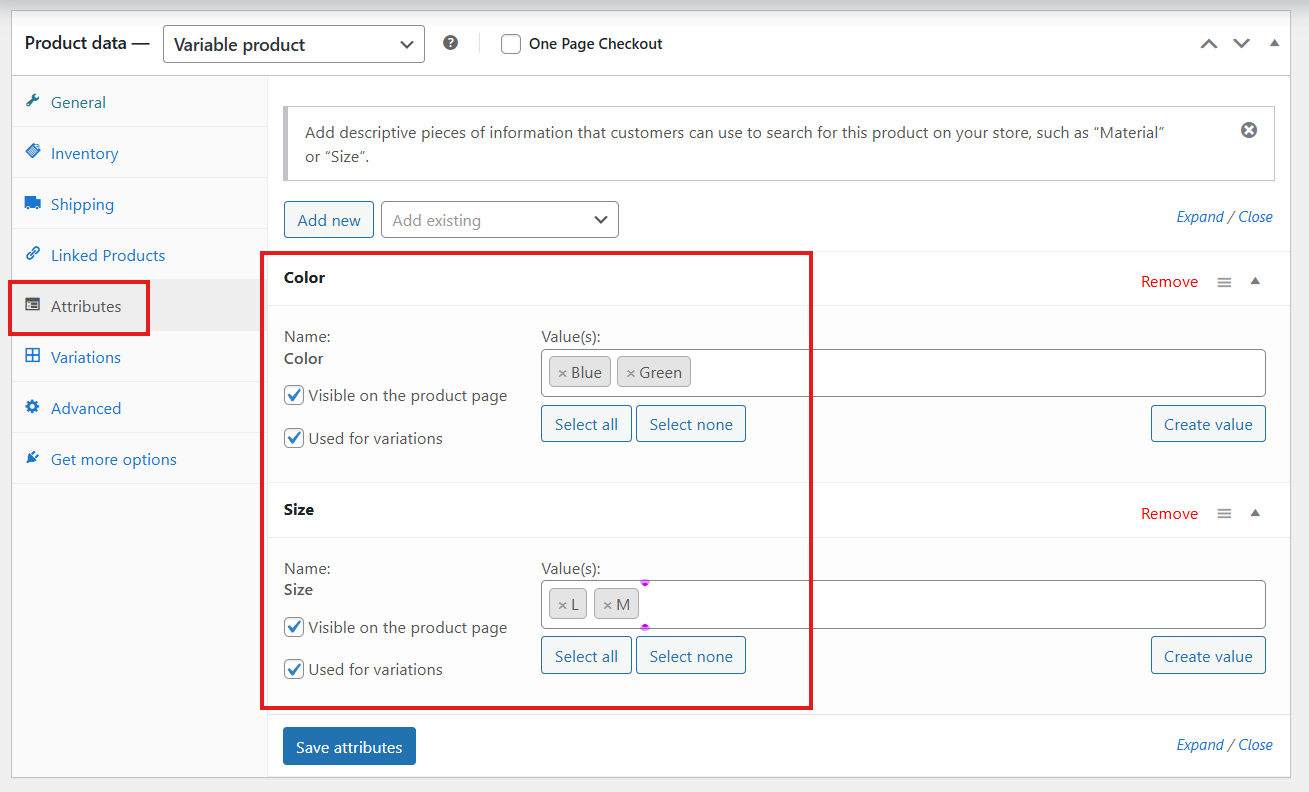The image size is (1309, 792).
Task: Open the Variable product type dropdown
Action: coord(293,44)
